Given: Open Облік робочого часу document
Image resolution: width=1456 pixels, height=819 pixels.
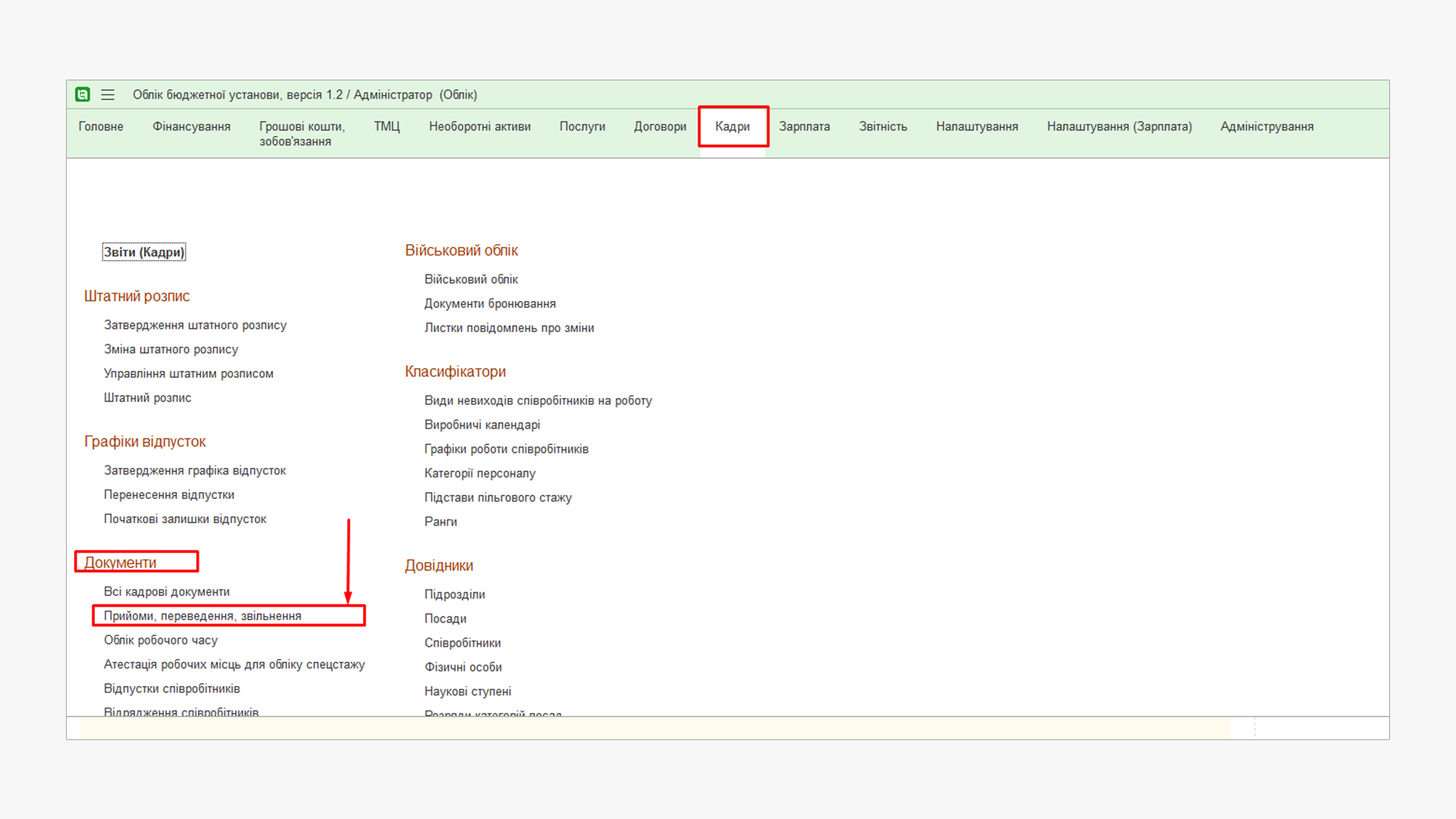Looking at the screenshot, I should pos(161,640).
